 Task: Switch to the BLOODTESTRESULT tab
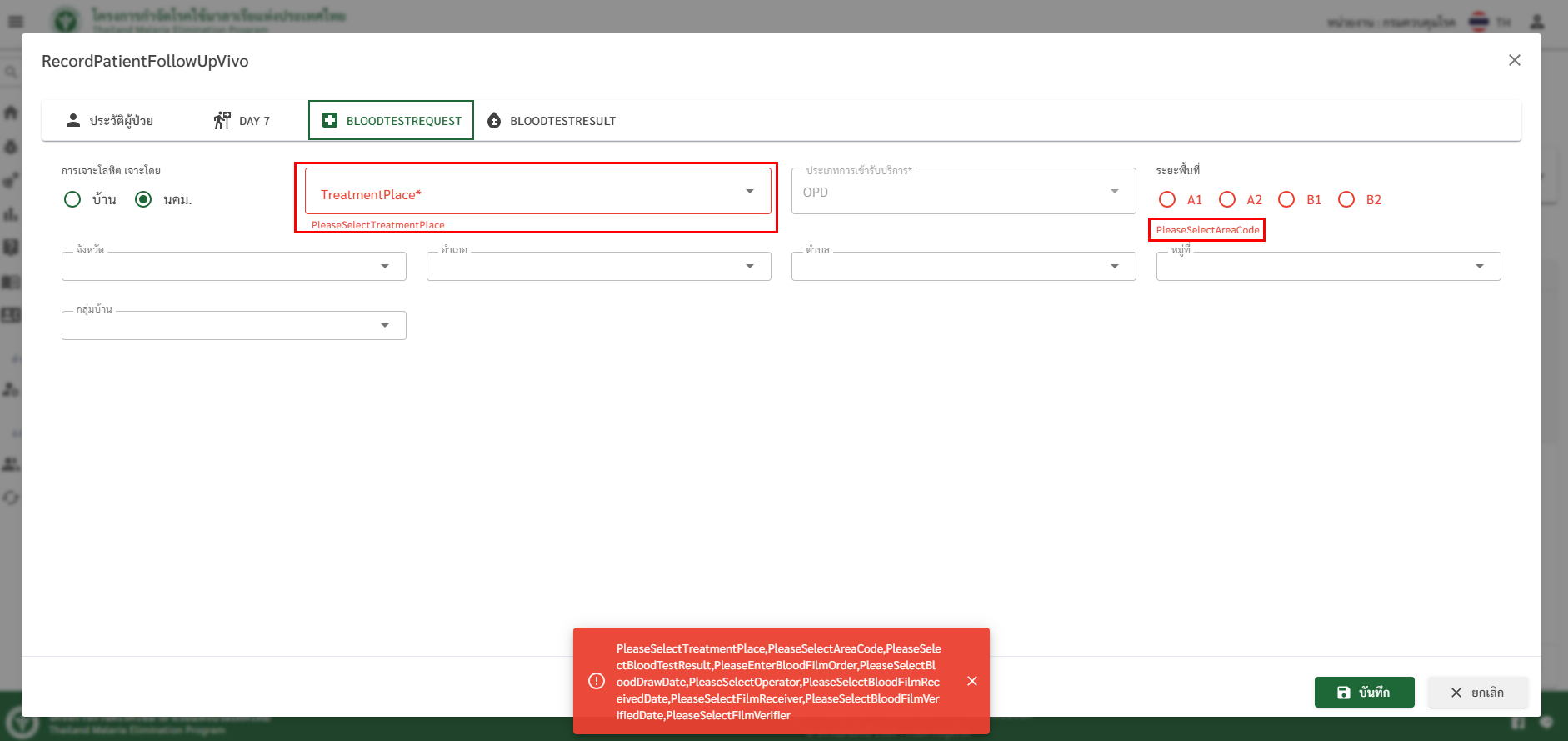(552, 121)
